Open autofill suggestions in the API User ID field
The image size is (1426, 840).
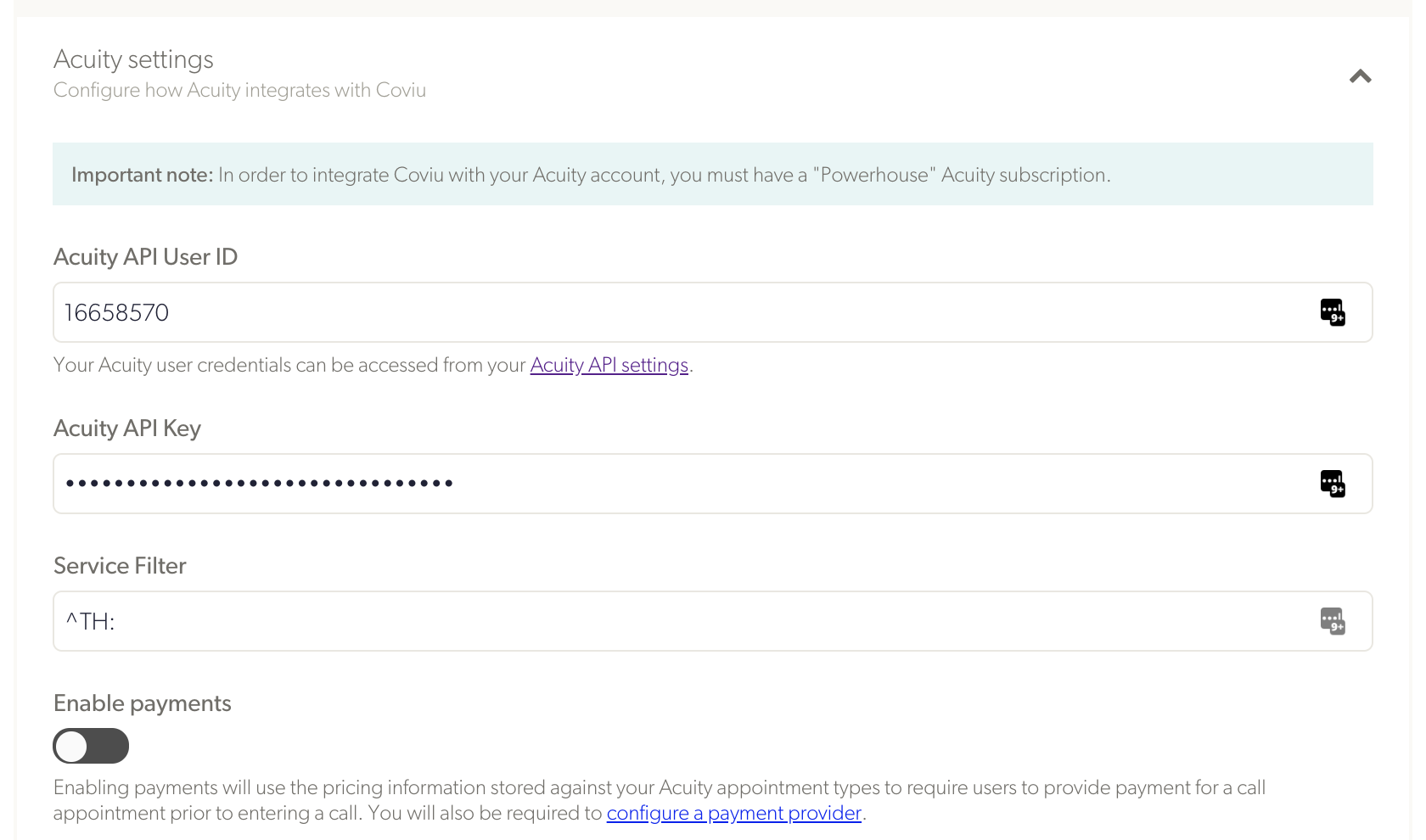click(1332, 312)
